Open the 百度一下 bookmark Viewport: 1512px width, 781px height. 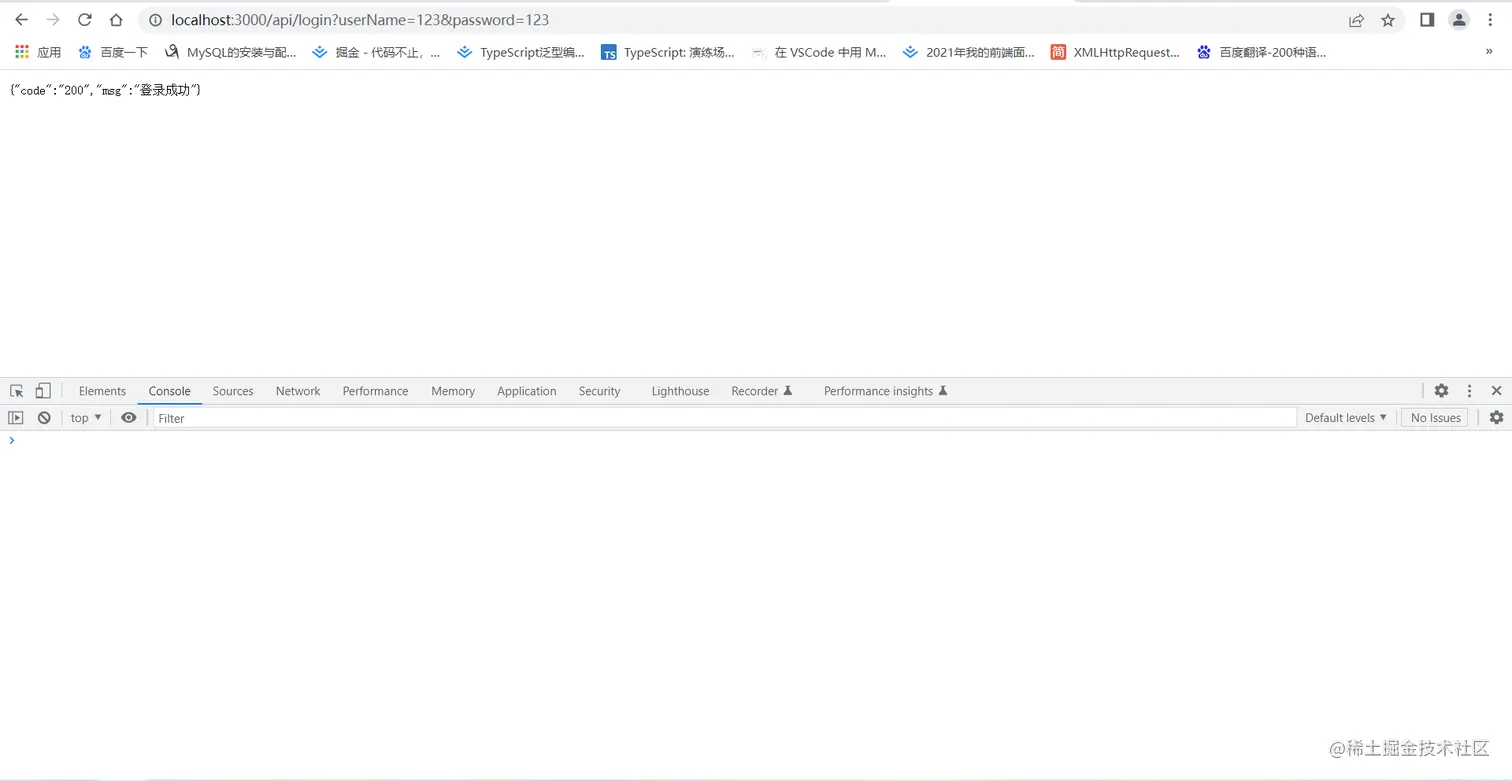pos(112,52)
